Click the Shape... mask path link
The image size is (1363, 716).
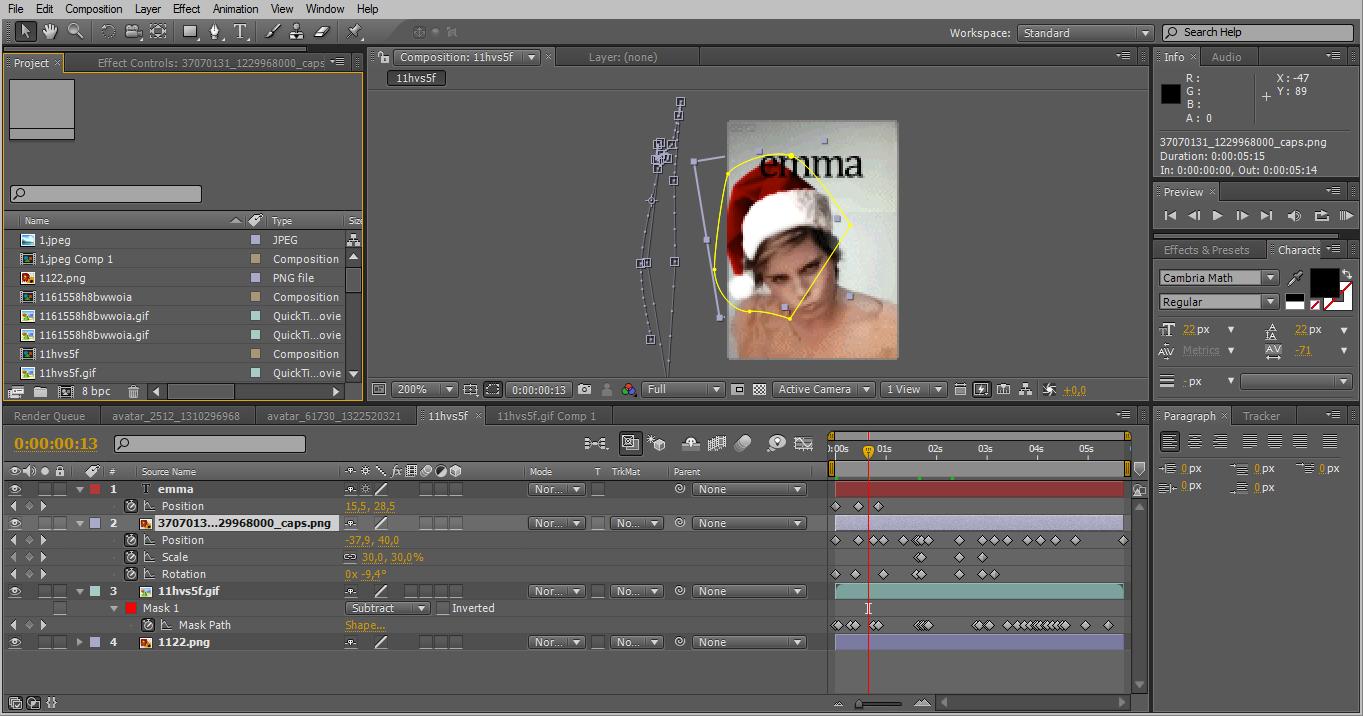tap(365, 626)
